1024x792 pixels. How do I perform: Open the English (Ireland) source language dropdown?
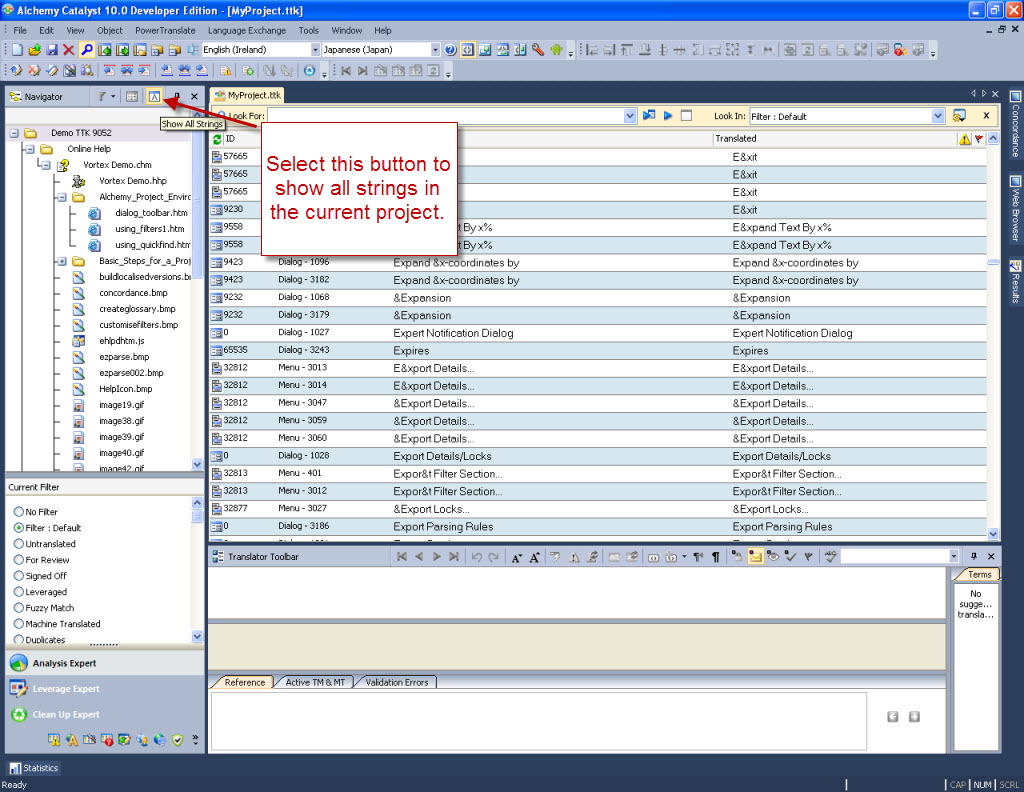point(315,50)
